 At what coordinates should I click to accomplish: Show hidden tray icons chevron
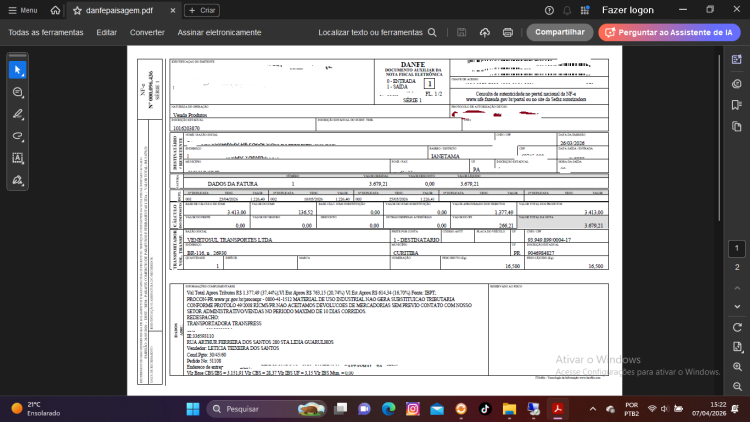pos(593,409)
